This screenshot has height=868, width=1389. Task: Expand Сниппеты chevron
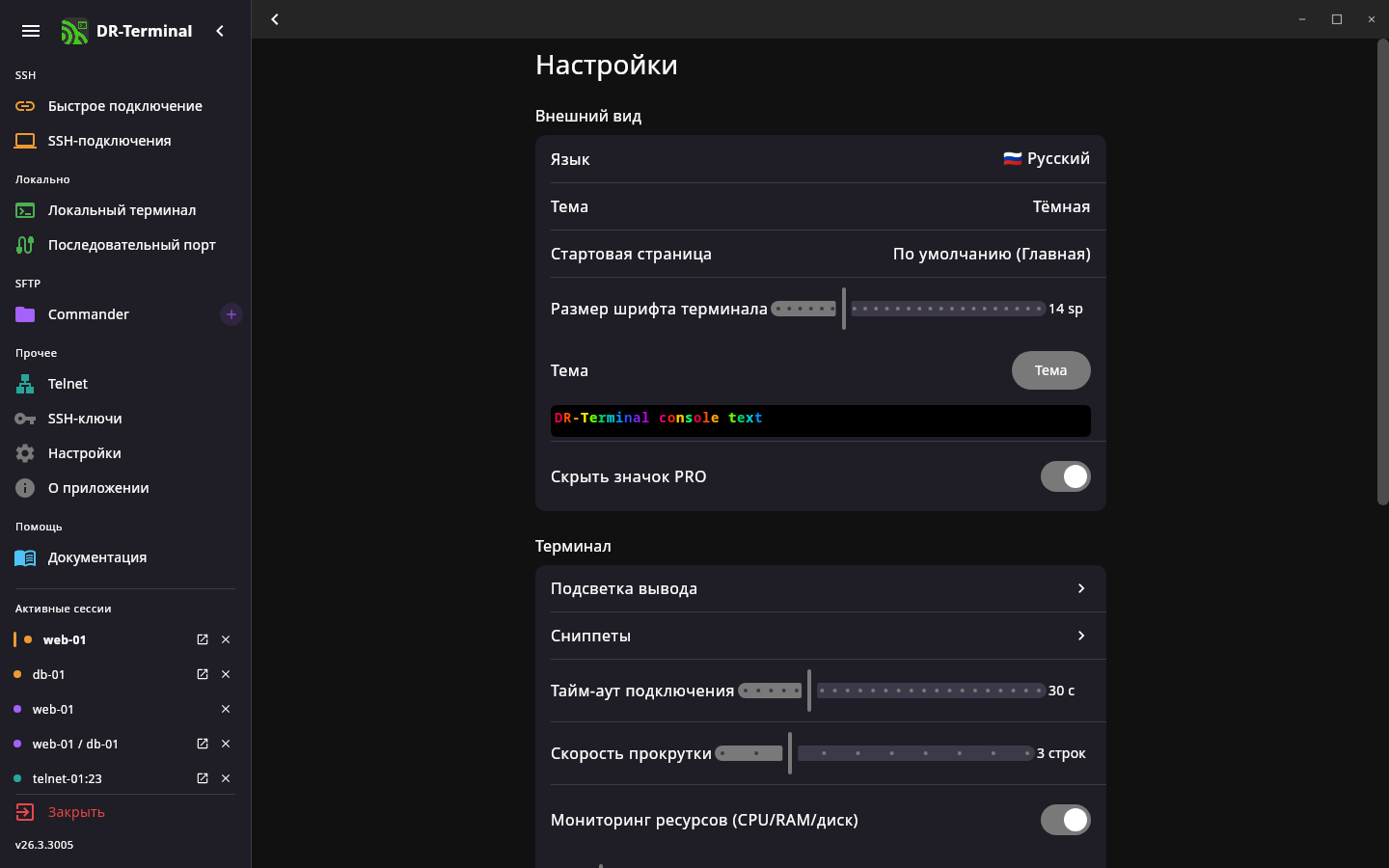click(x=1081, y=636)
